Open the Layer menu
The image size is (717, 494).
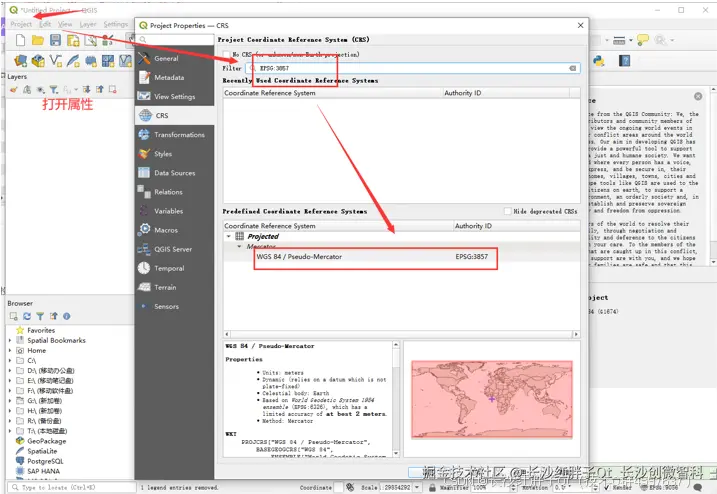click(x=88, y=24)
